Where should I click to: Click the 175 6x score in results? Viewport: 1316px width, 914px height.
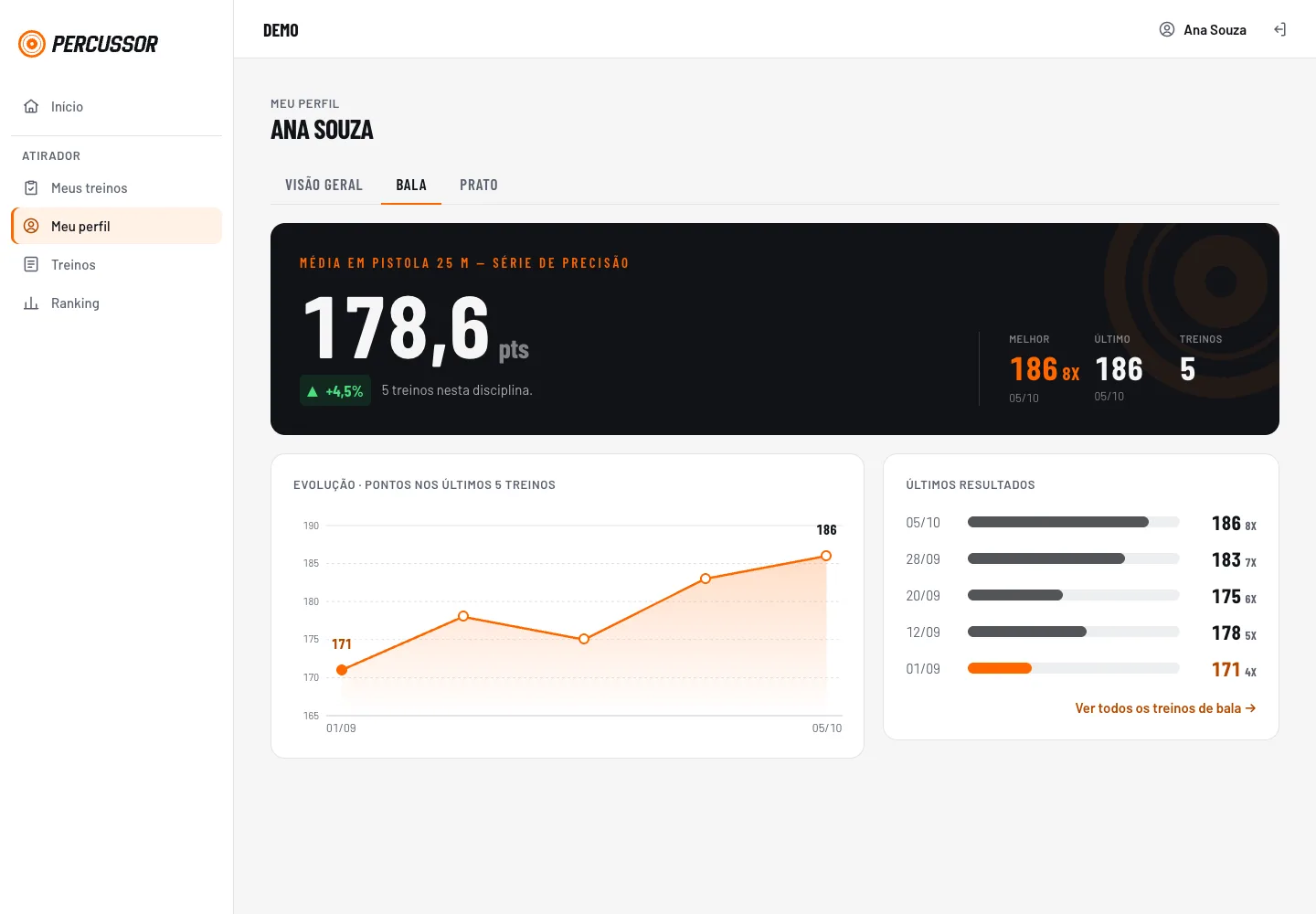coord(1234,597)
